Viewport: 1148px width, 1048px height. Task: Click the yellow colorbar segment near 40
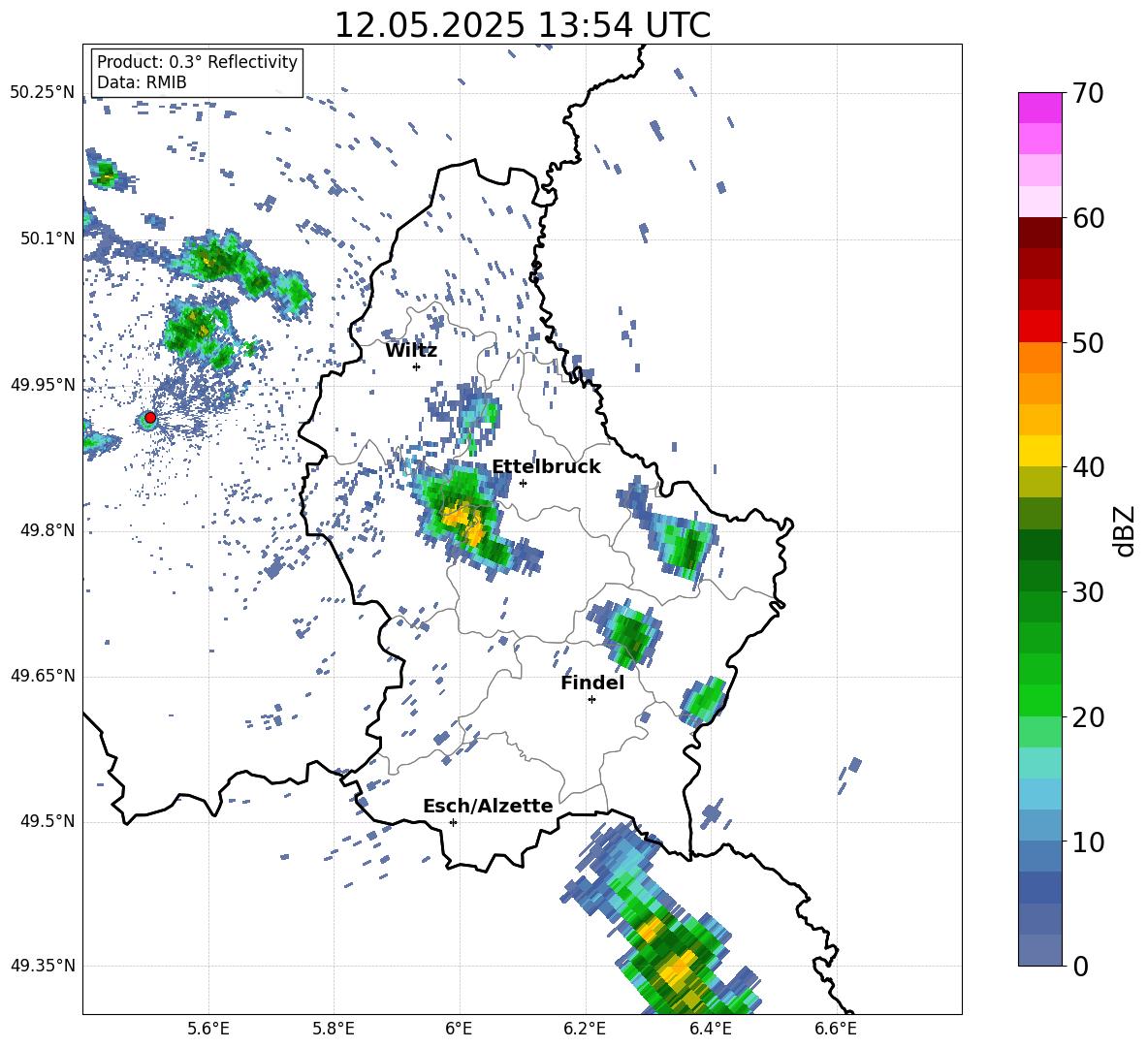click(x=1039, y=451)
